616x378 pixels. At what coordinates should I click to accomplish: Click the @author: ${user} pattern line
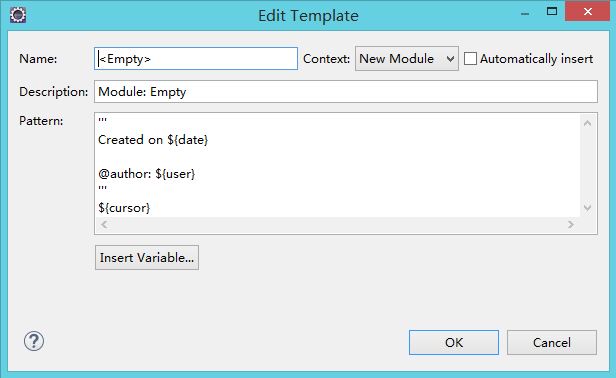pos(147,174)
